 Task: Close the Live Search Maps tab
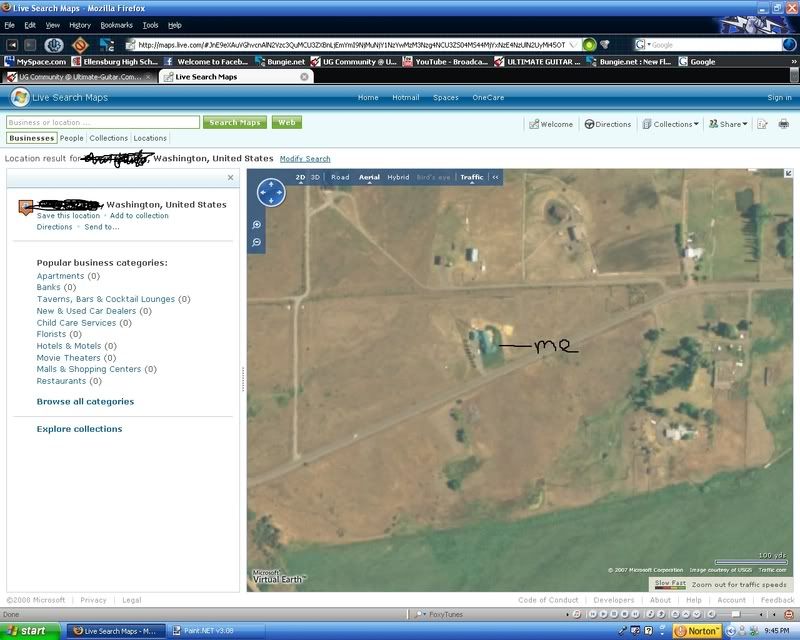pos(304,77)
